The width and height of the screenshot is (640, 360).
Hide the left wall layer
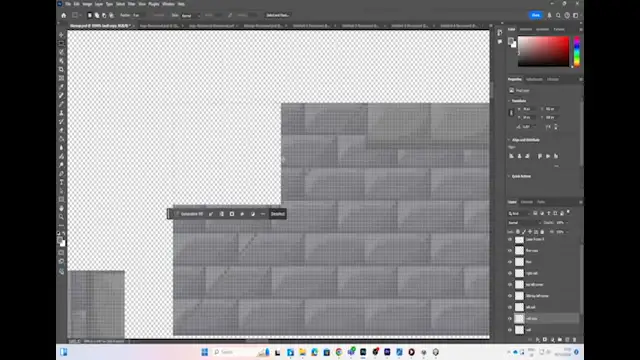(510, 307)
